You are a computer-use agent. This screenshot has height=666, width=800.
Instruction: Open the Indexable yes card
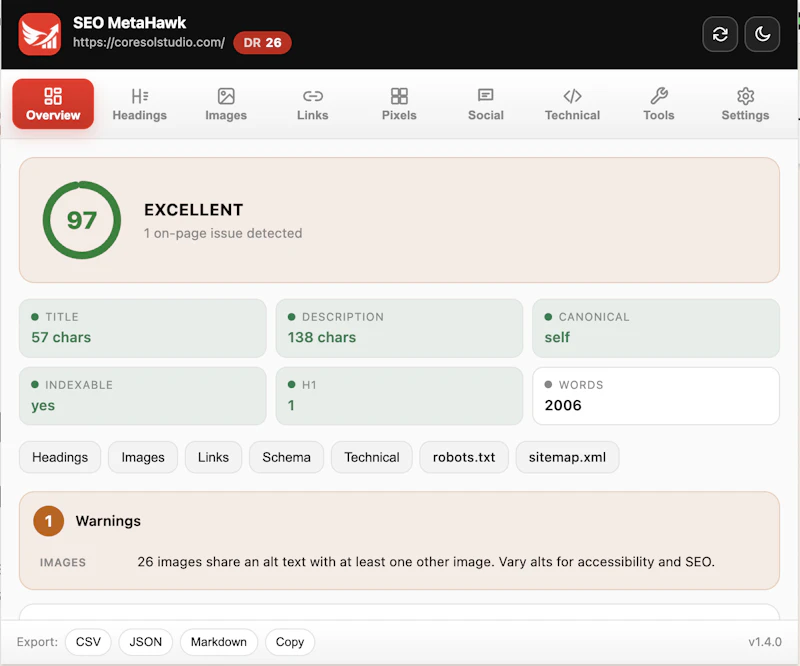[x=143, y=396]
